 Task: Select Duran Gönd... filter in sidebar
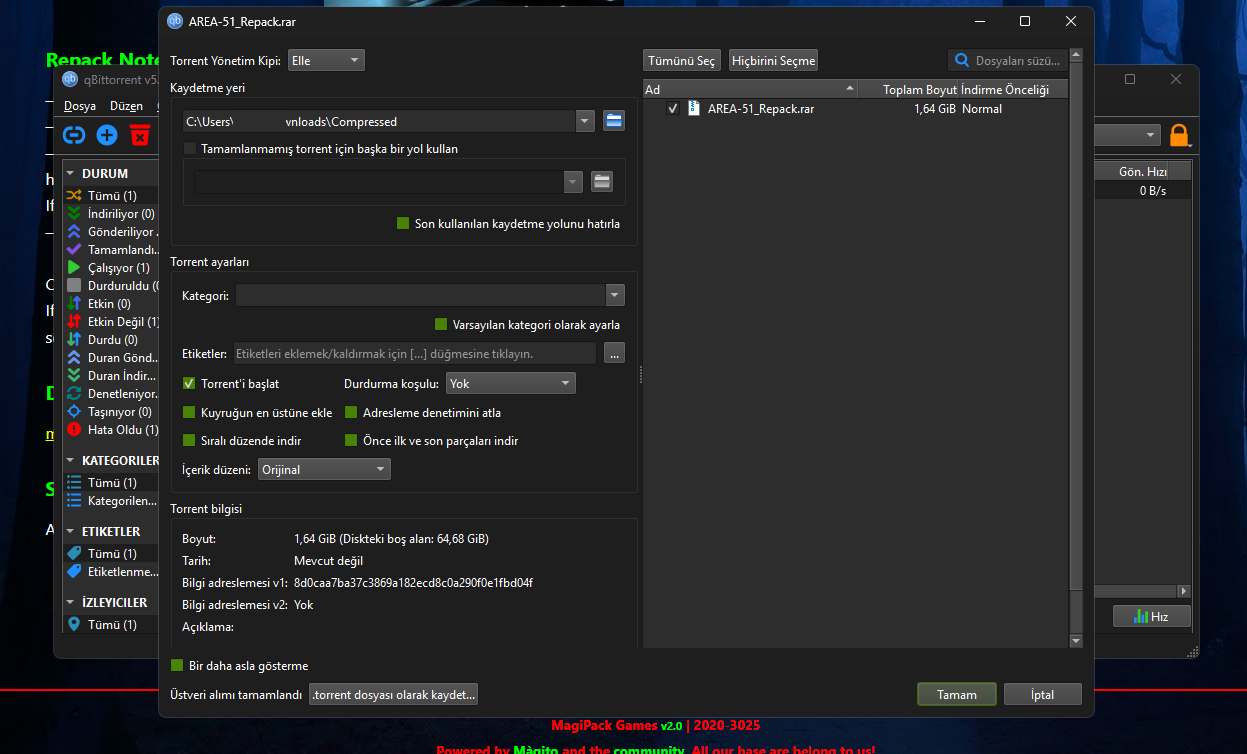[111, 358]
